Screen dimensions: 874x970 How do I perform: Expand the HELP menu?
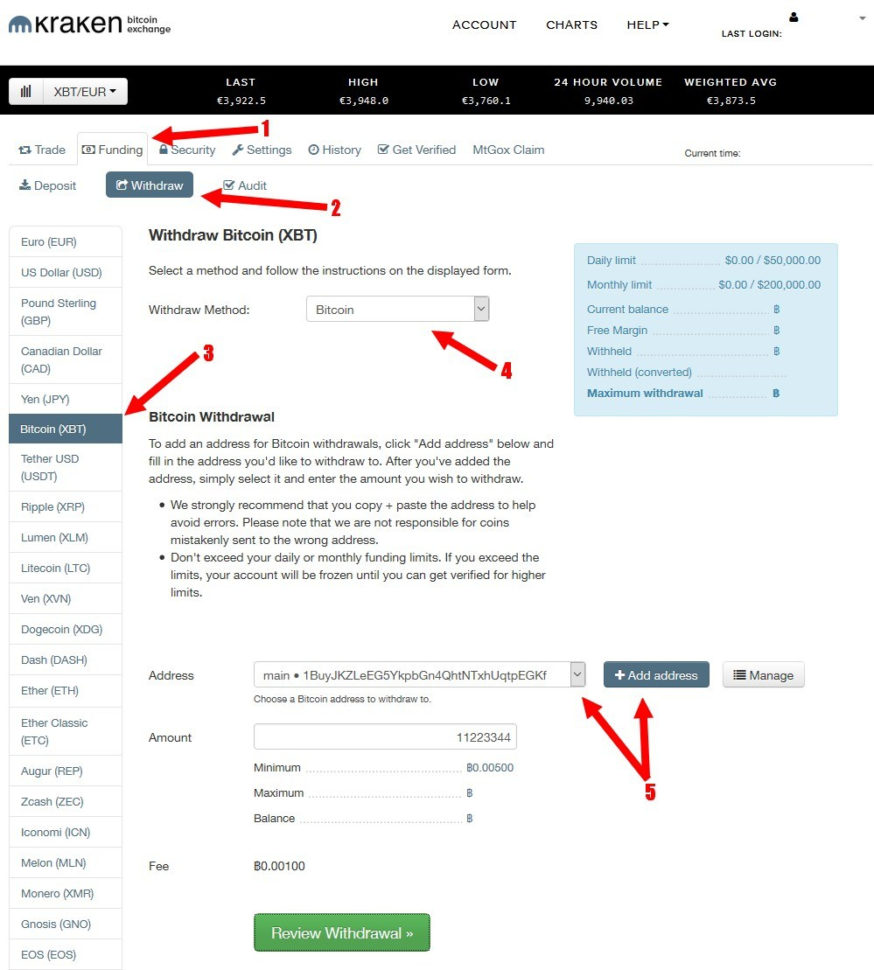click(647, 24)
